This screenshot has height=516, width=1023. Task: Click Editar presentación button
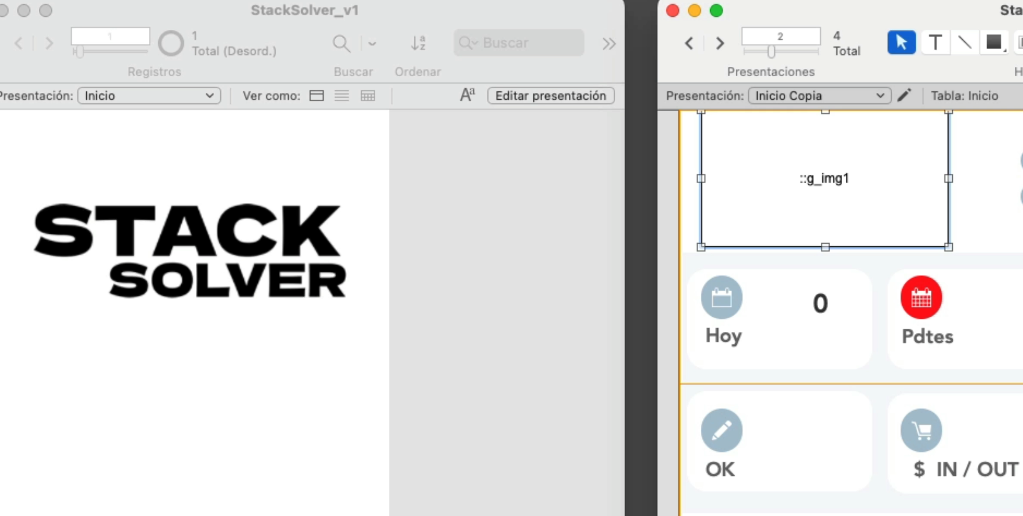click(551, 96)
